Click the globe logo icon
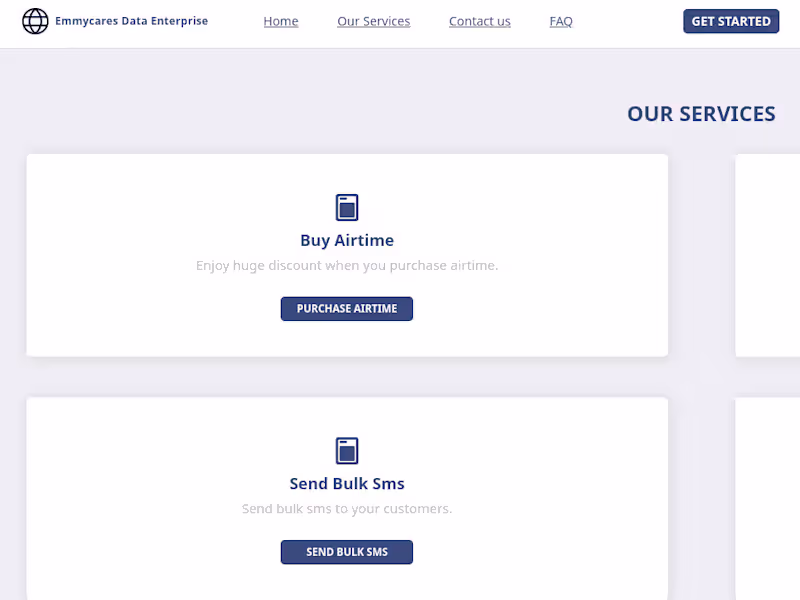This screenshot has height=600, width=800. pos(35,21)
